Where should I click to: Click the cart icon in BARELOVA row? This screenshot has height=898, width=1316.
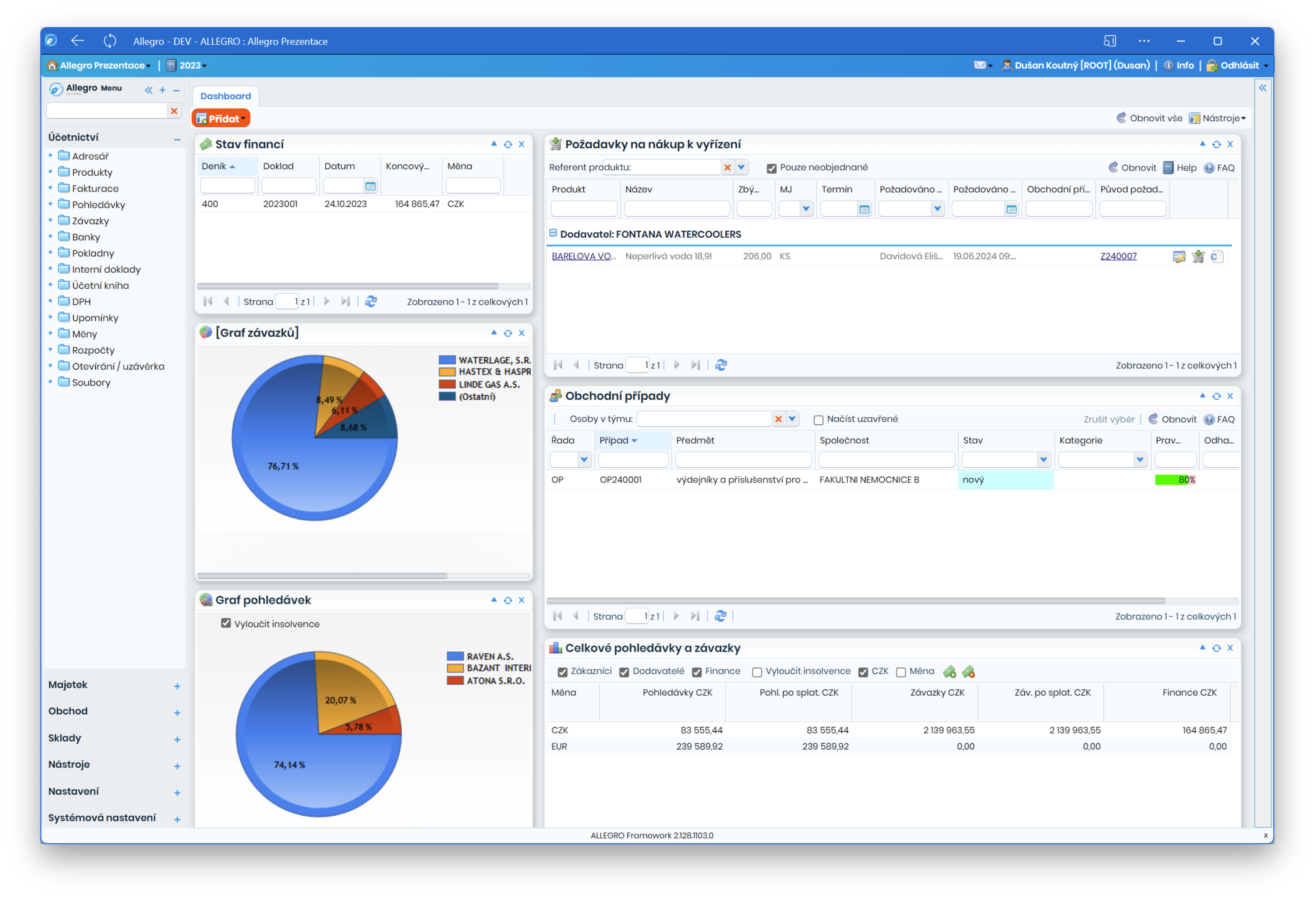tap(1198, 257)
